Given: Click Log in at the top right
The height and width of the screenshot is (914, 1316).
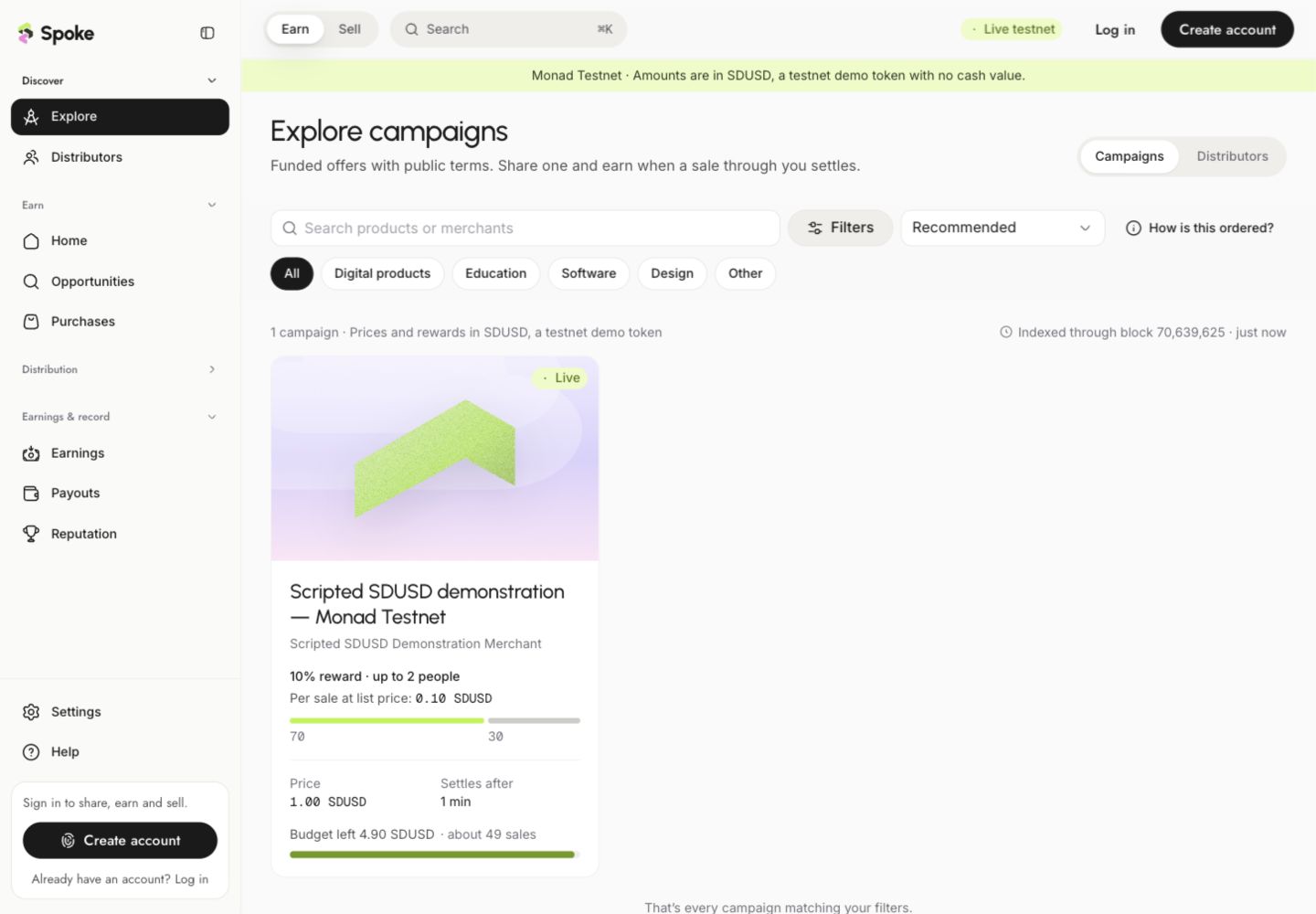Looking at the screenshot, I should (1115, 29).
